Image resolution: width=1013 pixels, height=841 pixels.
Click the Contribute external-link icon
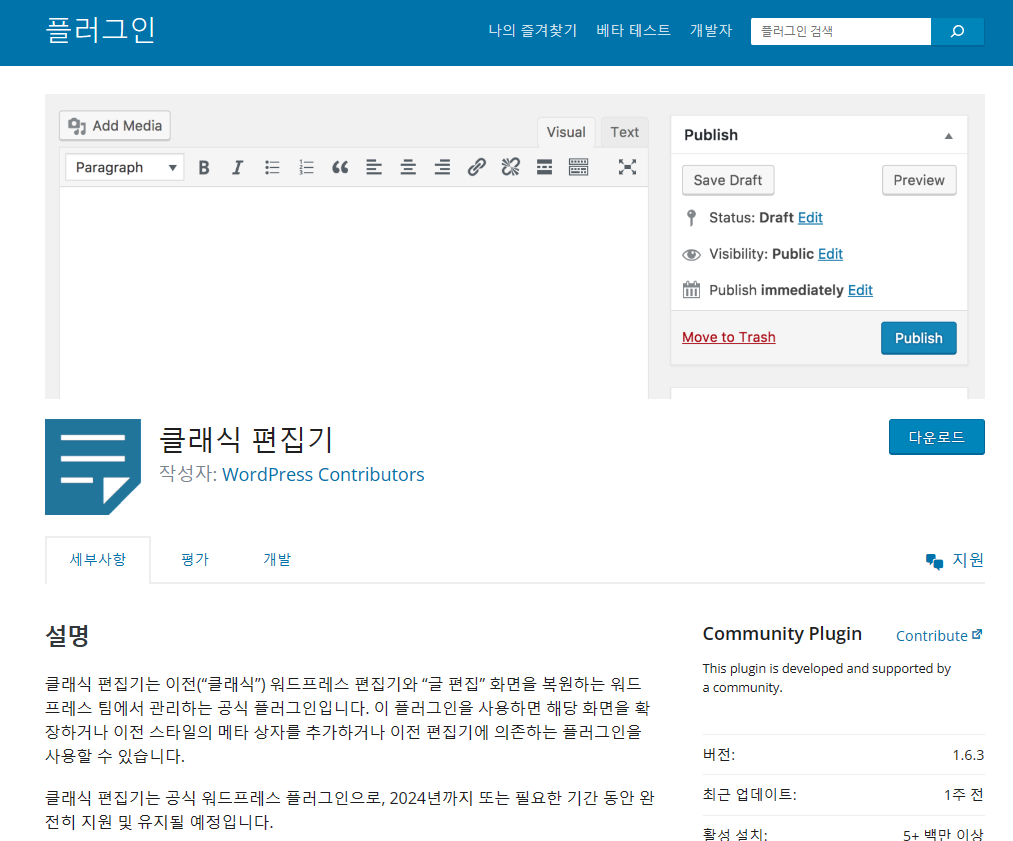(977, 634)
